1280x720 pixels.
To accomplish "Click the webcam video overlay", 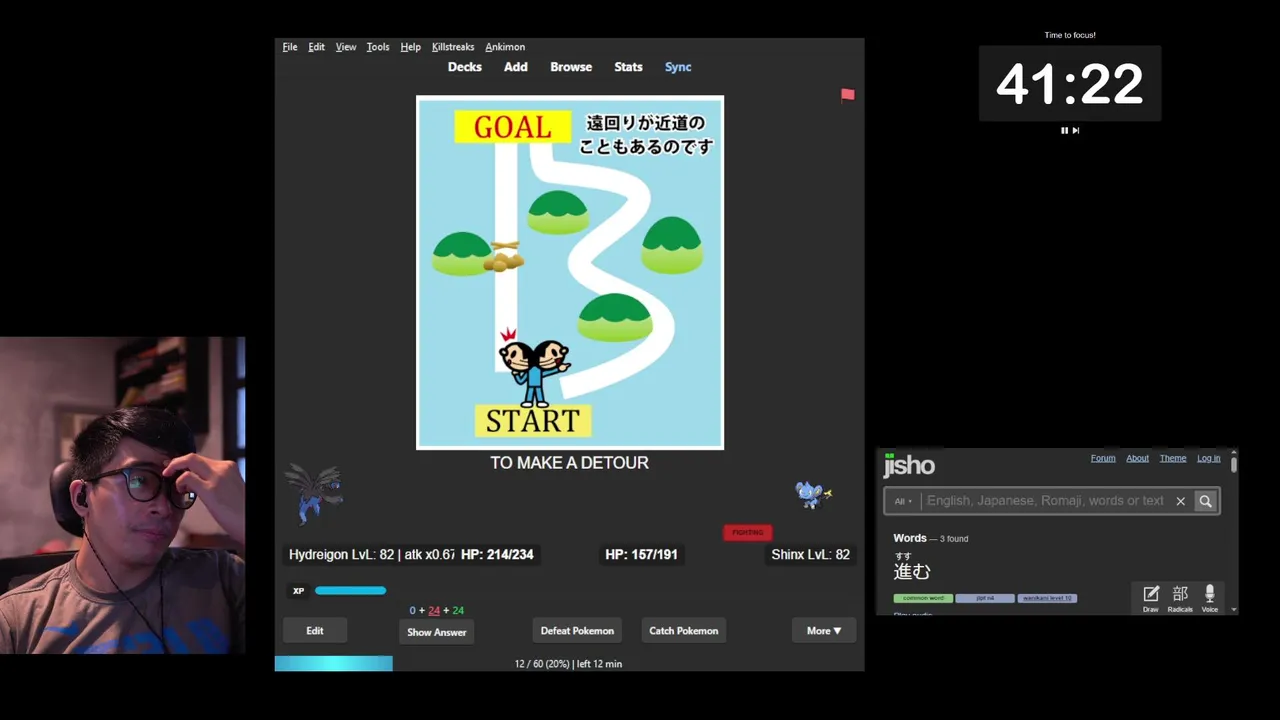I will [x=122, y=495].
